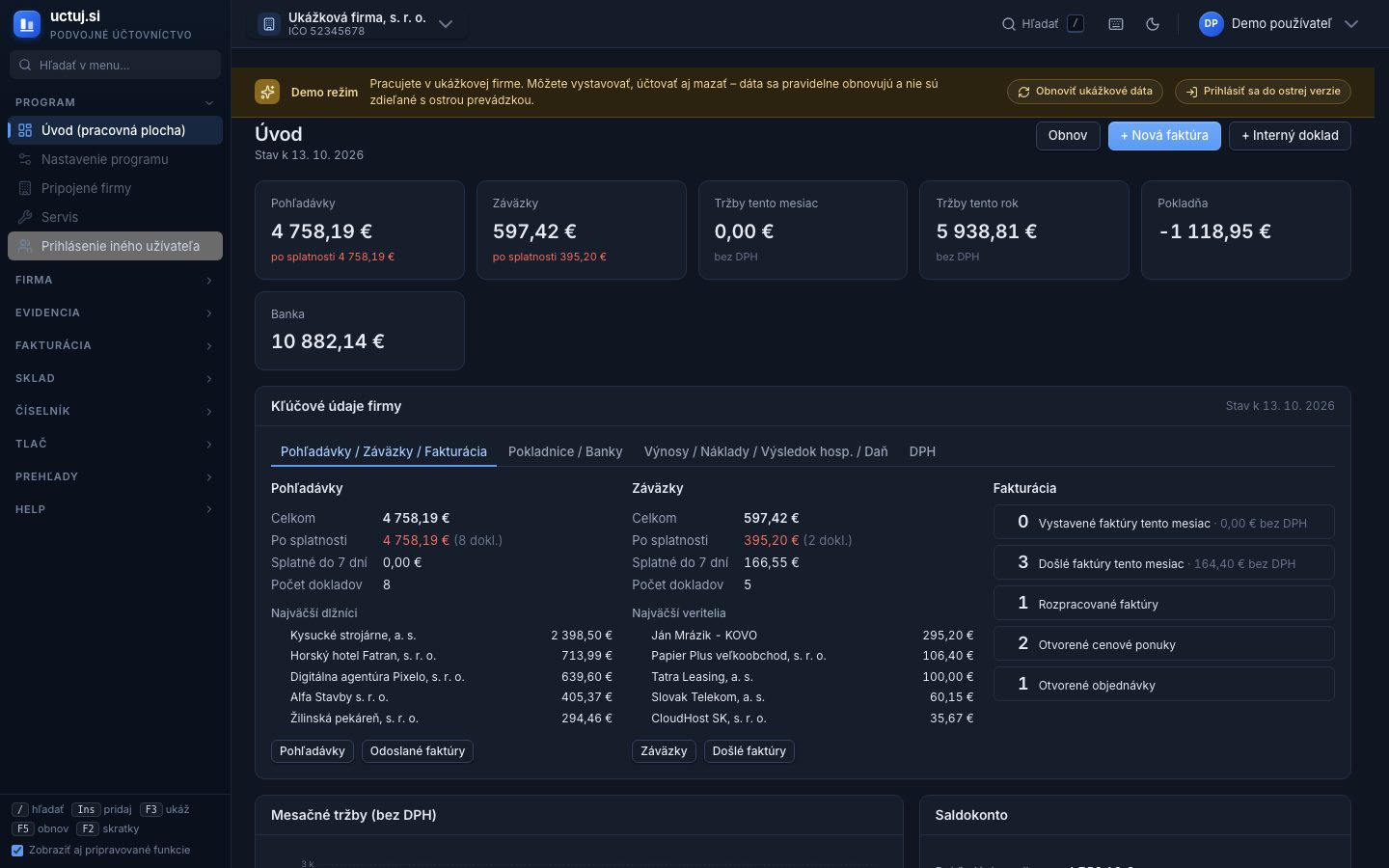This screenshot has width=1389, height=868.
Task: Open the top bar Hľadať search
Action: tap(1043, 24)
